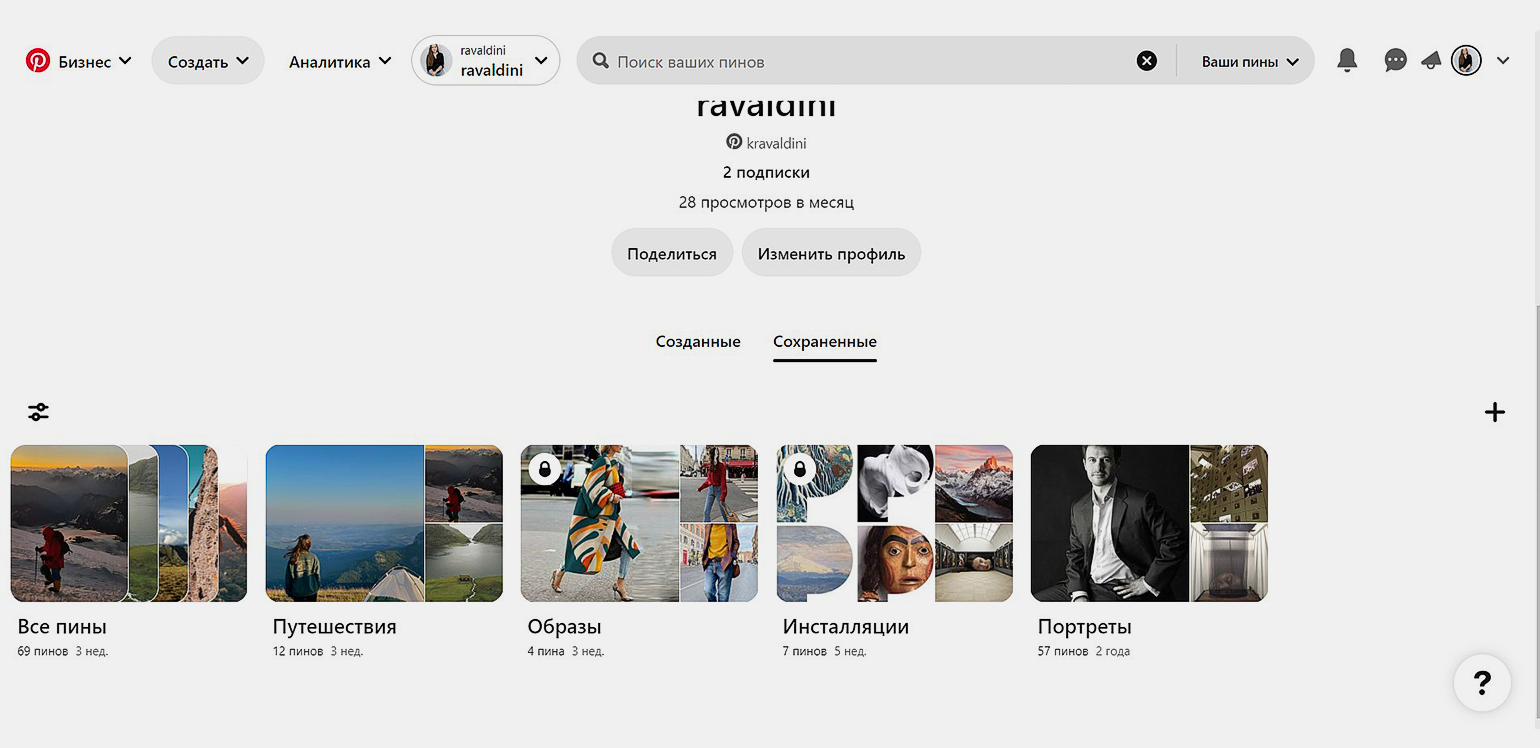1540x748 pixels.
Task: Click the Путешествия board title
Action: click(334, 627)
